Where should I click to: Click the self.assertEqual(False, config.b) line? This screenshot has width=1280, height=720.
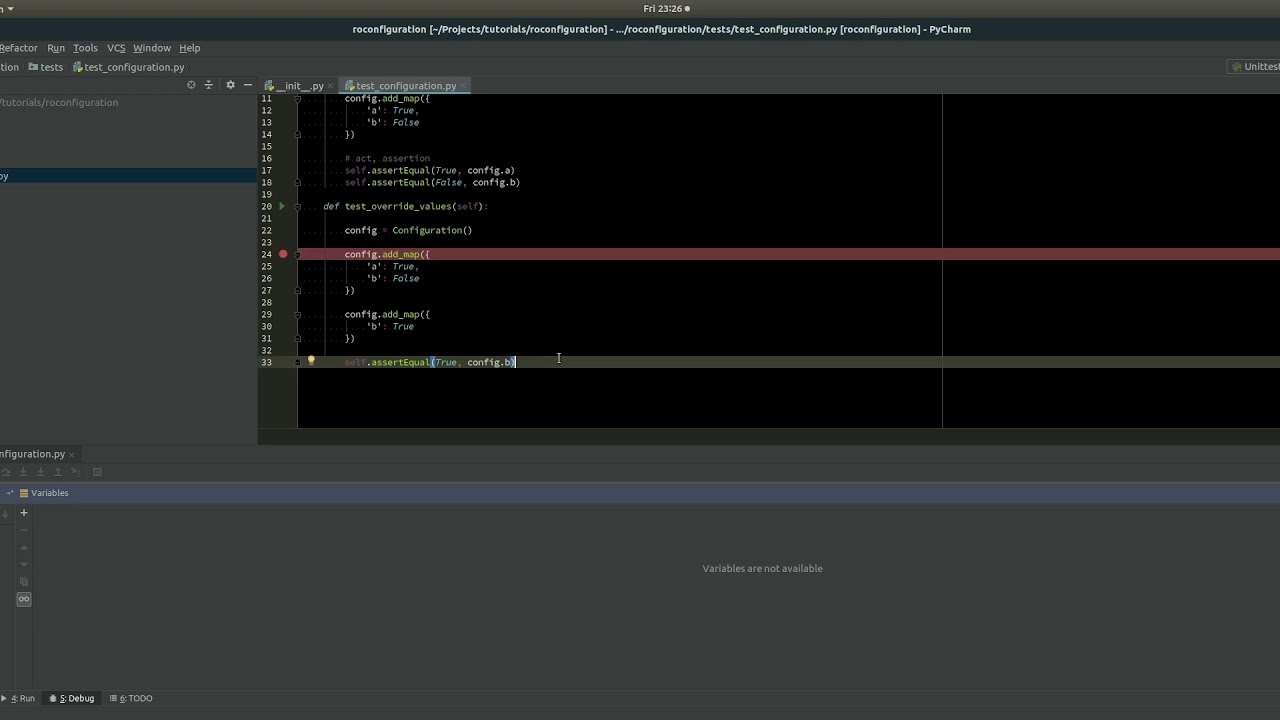(x=432, y=182)
